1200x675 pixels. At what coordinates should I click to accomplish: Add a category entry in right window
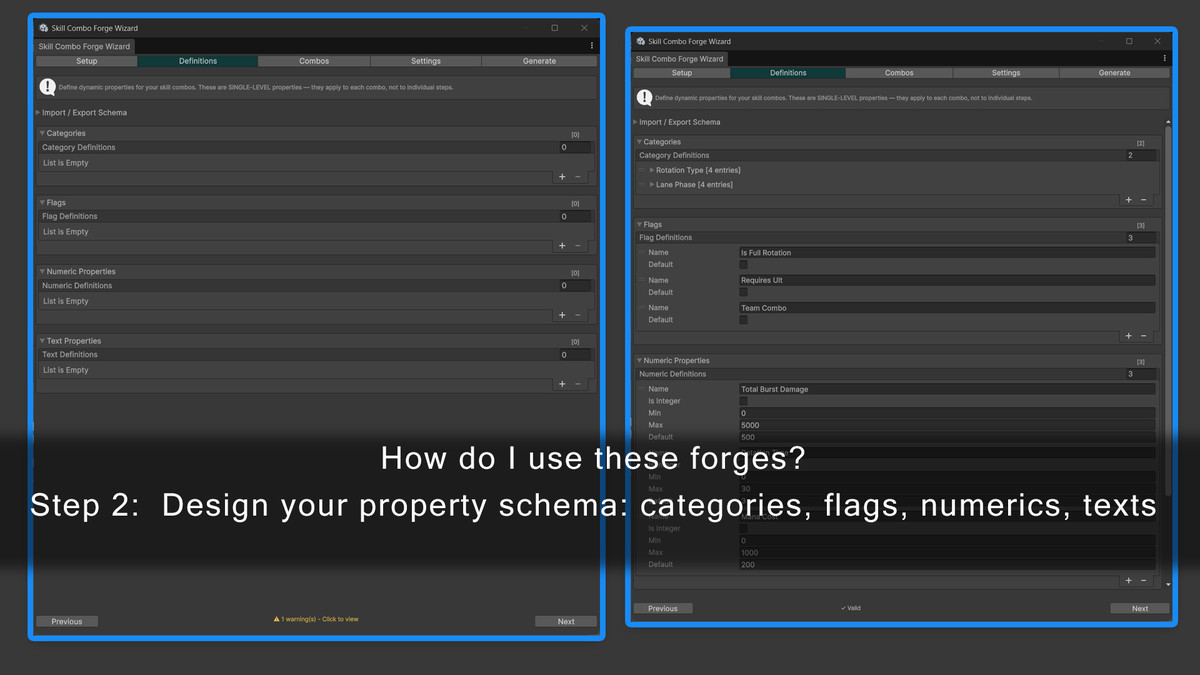[1129, 200]
